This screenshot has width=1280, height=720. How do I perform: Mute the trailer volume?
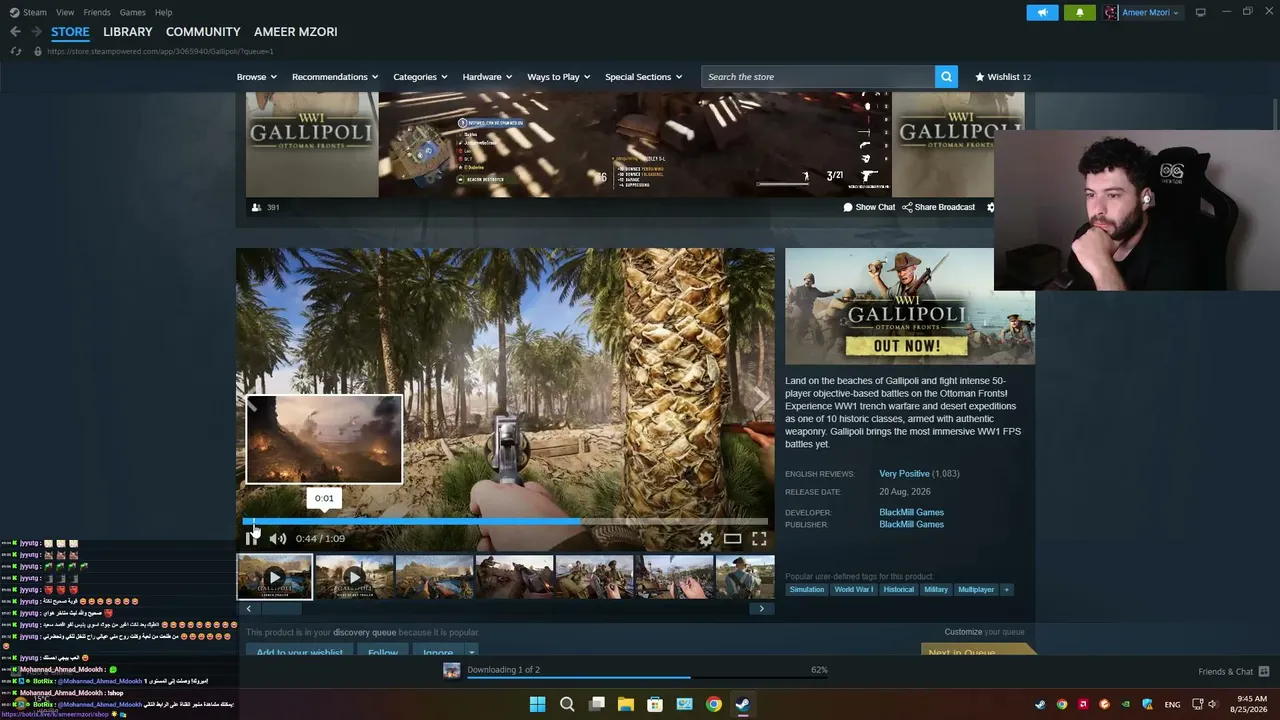[278, 539]
